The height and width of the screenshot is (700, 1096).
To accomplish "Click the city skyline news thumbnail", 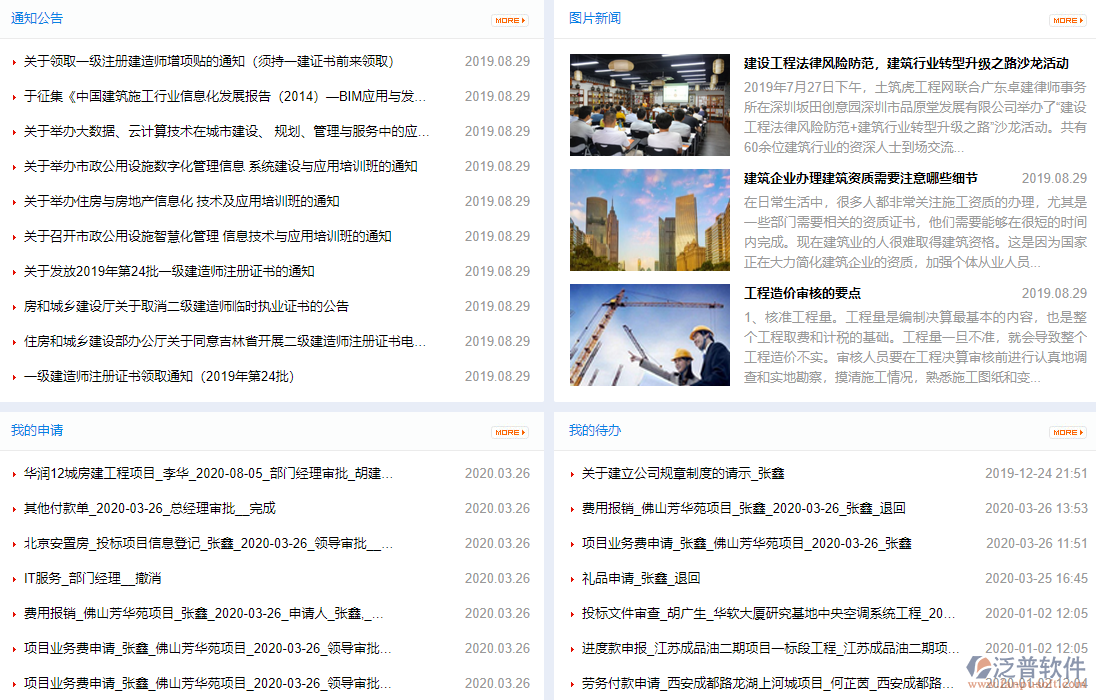I will (649, 219).
